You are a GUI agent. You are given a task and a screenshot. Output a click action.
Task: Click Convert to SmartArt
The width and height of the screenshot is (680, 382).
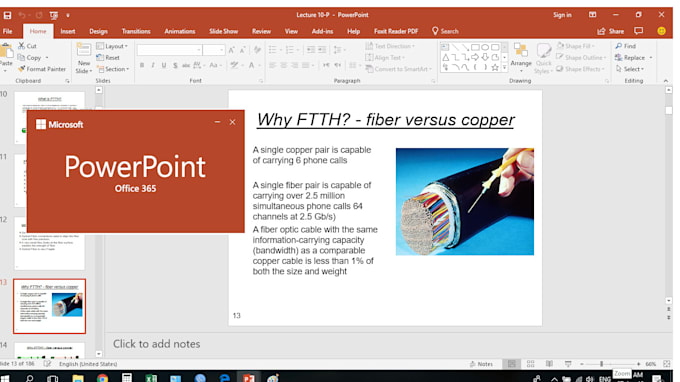pyautogui.click(x=399, y=69)
